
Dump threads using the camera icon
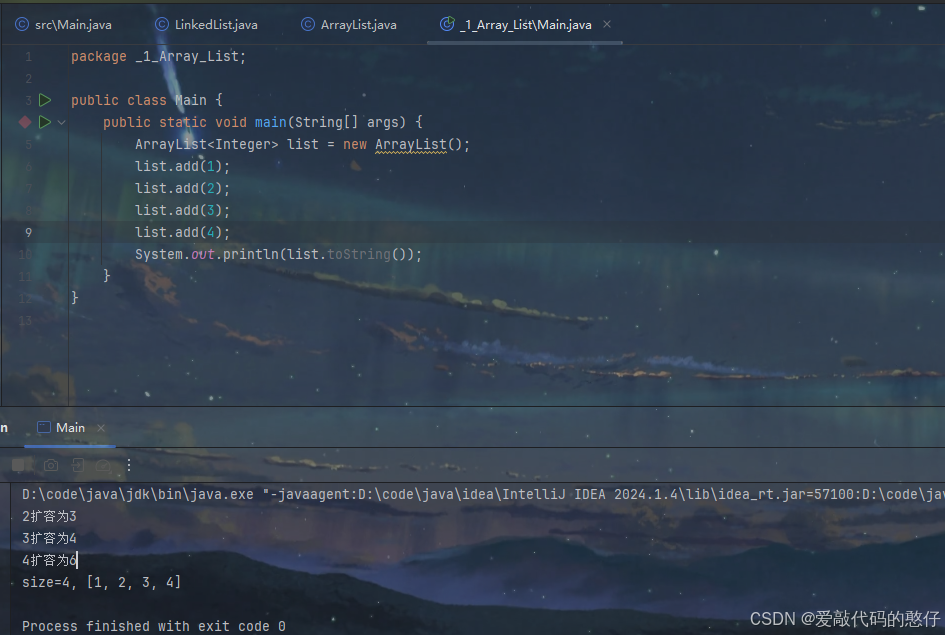coord(51,465)
